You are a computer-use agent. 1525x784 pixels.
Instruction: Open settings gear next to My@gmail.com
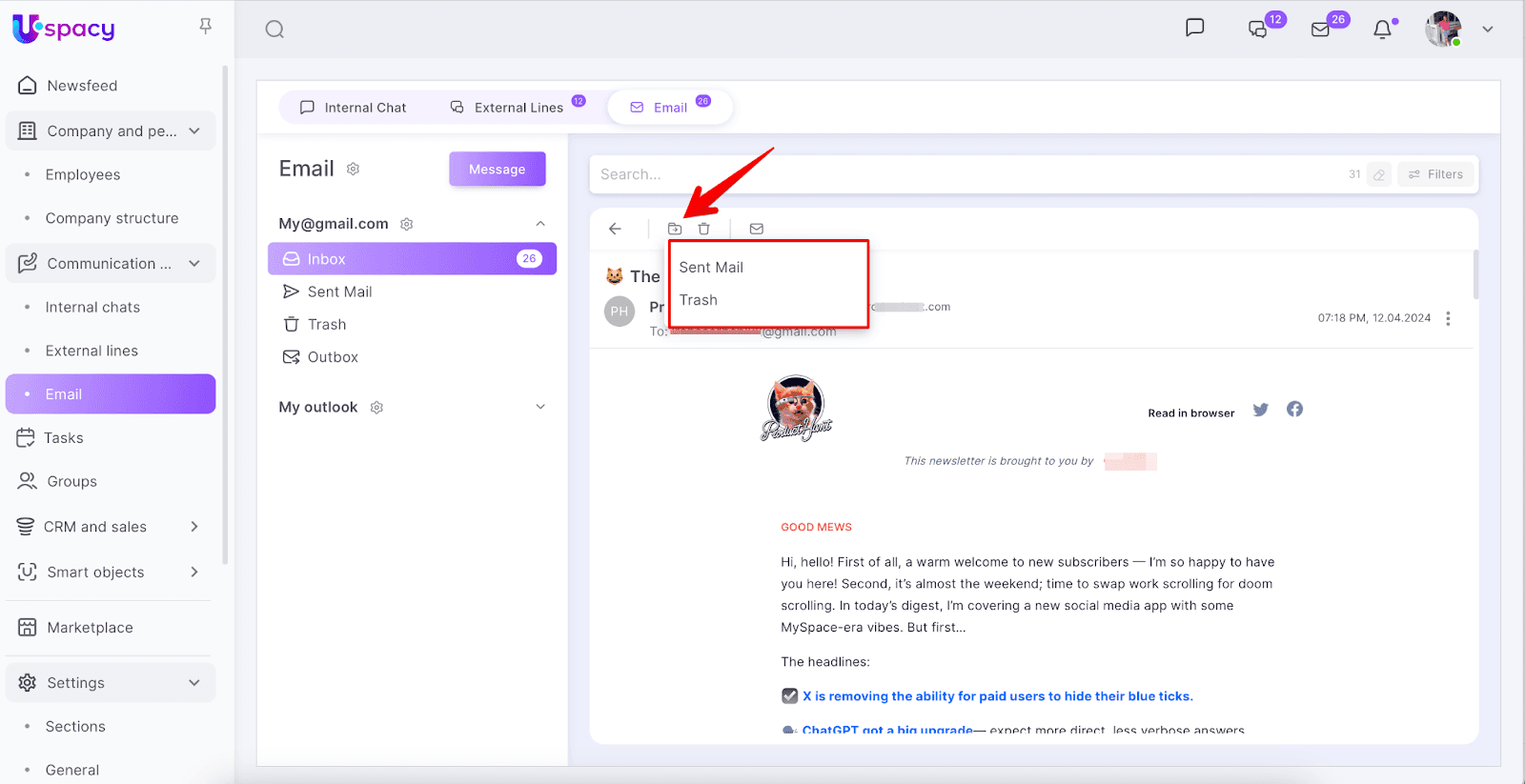(407, 224)
